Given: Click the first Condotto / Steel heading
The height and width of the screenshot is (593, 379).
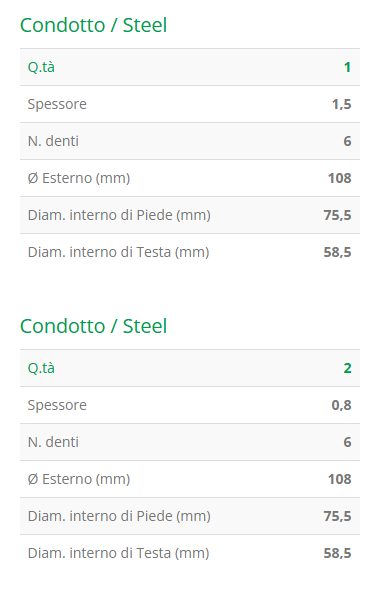Looking at the screenshot, I should tap(93, 25).
